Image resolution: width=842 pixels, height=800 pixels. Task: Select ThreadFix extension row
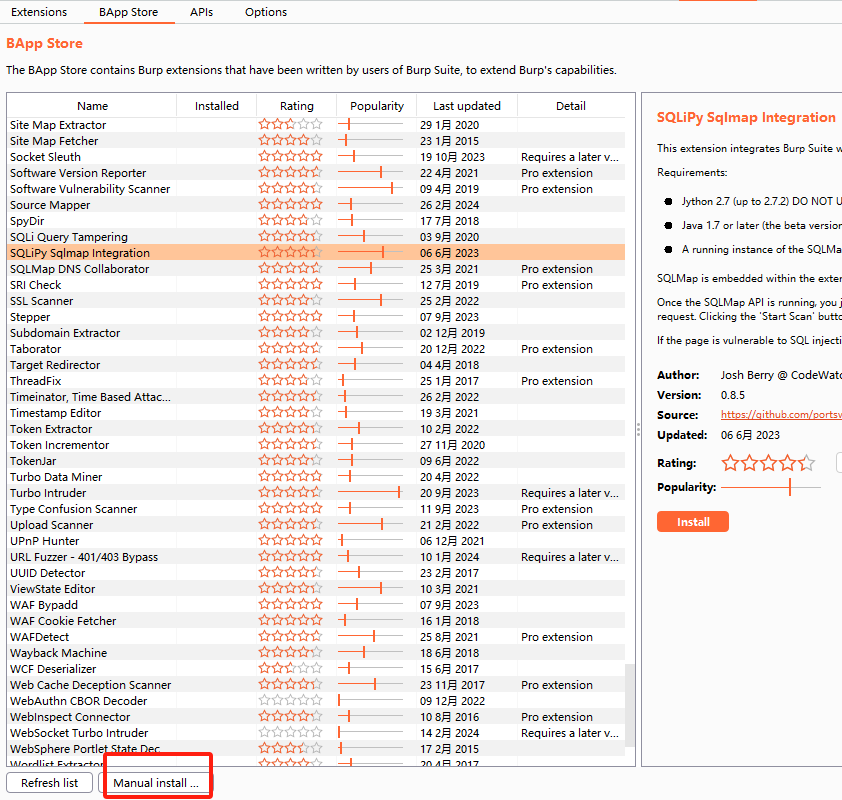click(x=316, y=381)
